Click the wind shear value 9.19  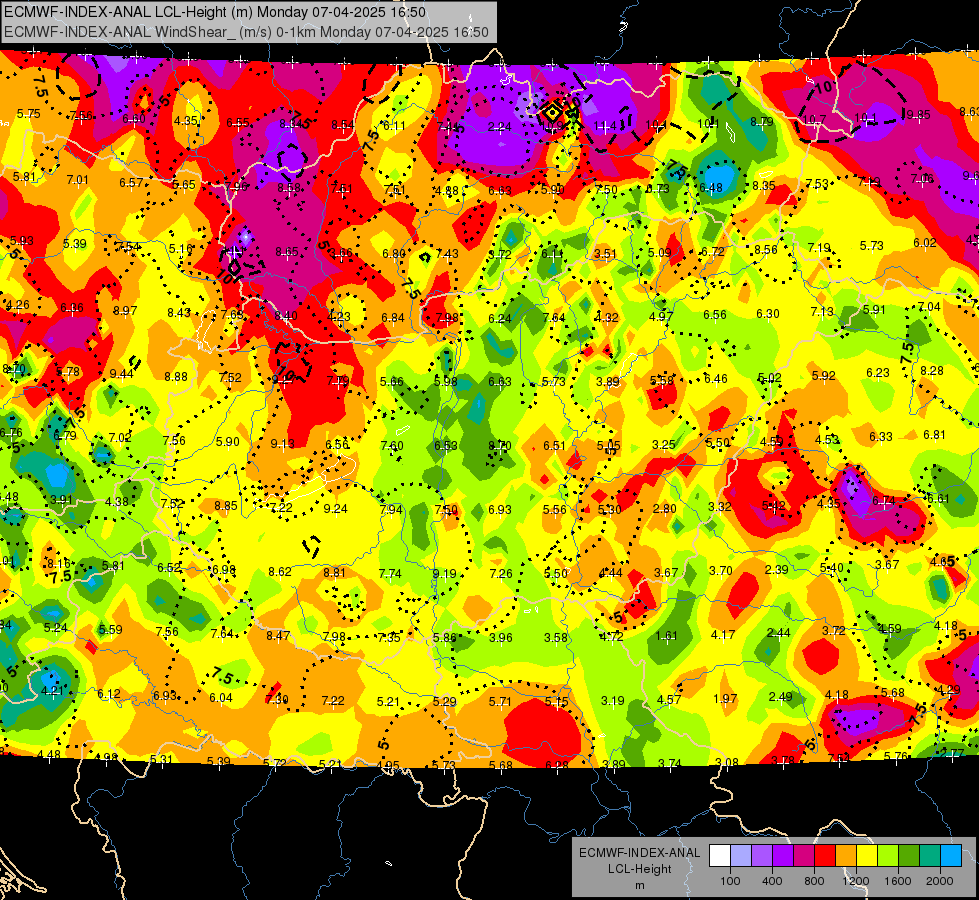coord(445,573)
